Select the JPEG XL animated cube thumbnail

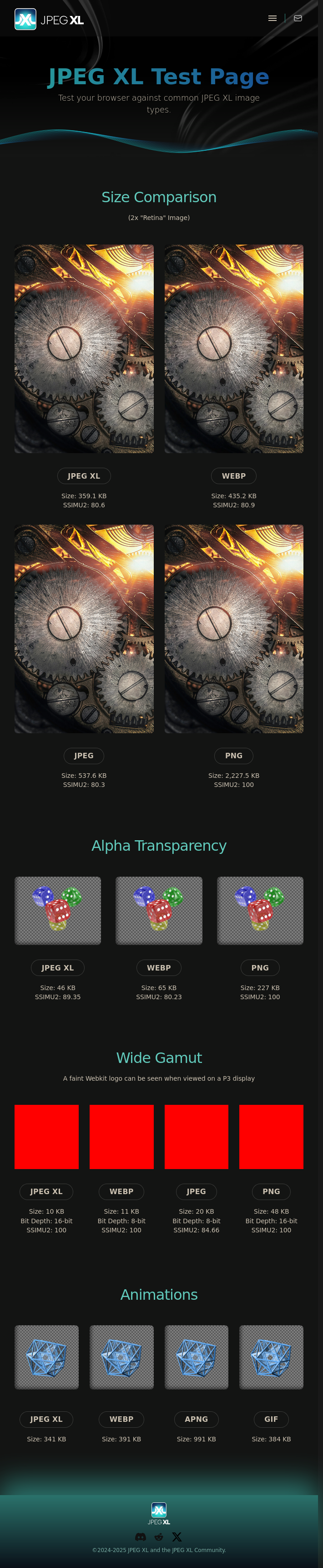(46, 1357)
